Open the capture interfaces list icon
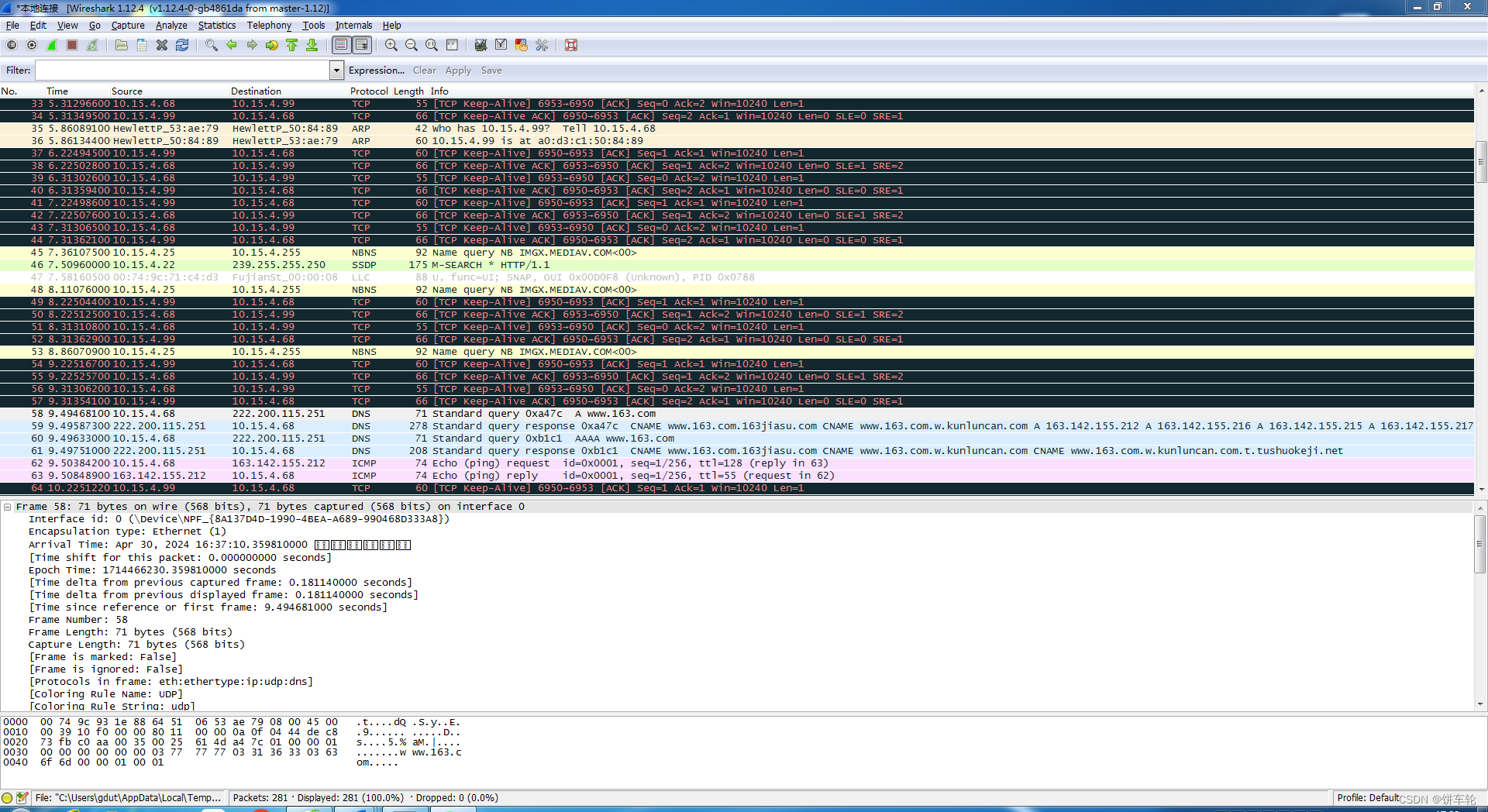 12,45
